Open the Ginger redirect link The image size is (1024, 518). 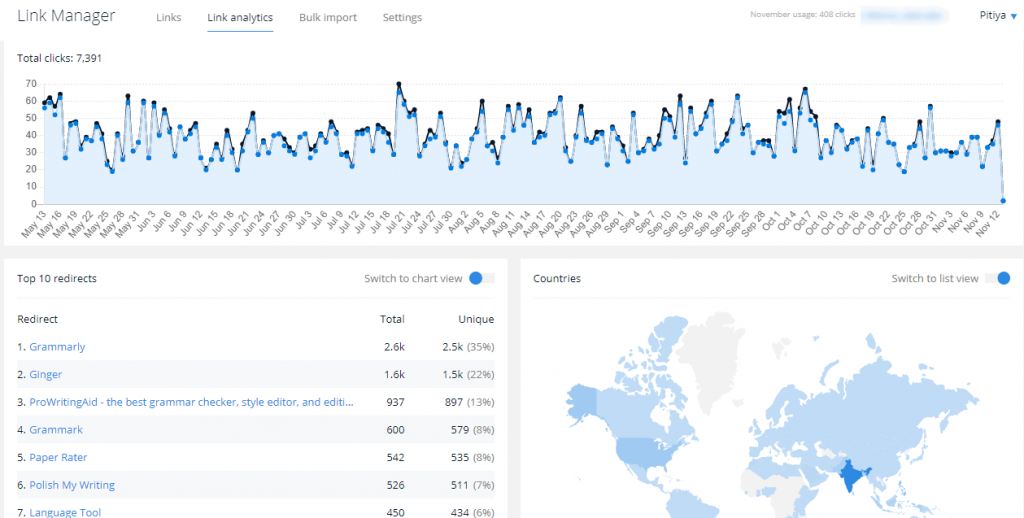(46, 374)
